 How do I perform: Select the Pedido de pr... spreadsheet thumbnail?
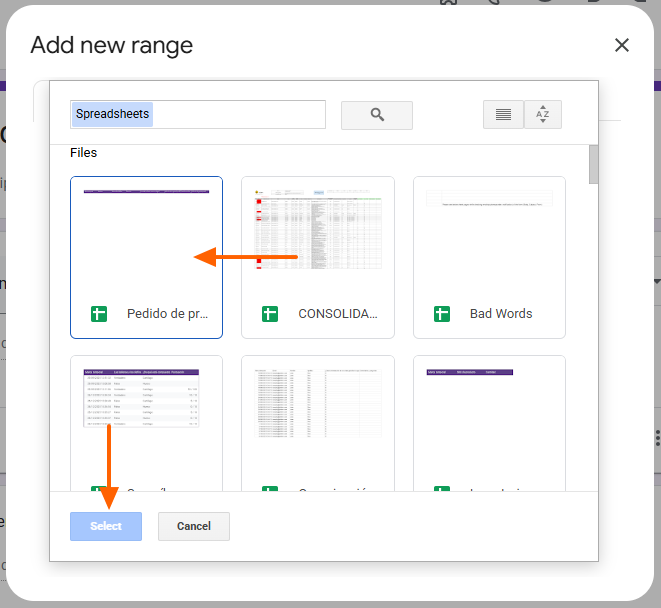[x=146, y=257]
